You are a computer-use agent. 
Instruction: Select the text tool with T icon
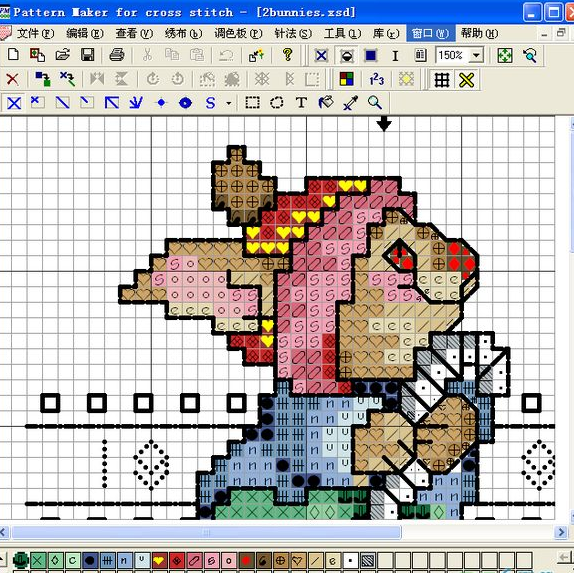301,103
